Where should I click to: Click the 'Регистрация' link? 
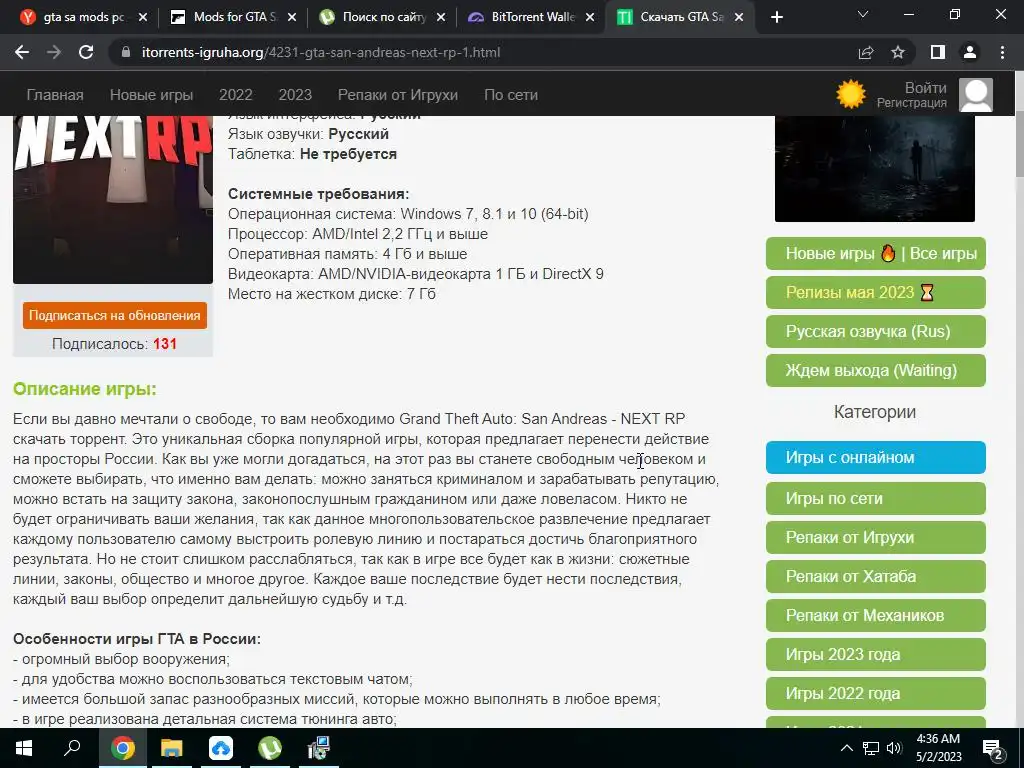click(x=912, y=103)
